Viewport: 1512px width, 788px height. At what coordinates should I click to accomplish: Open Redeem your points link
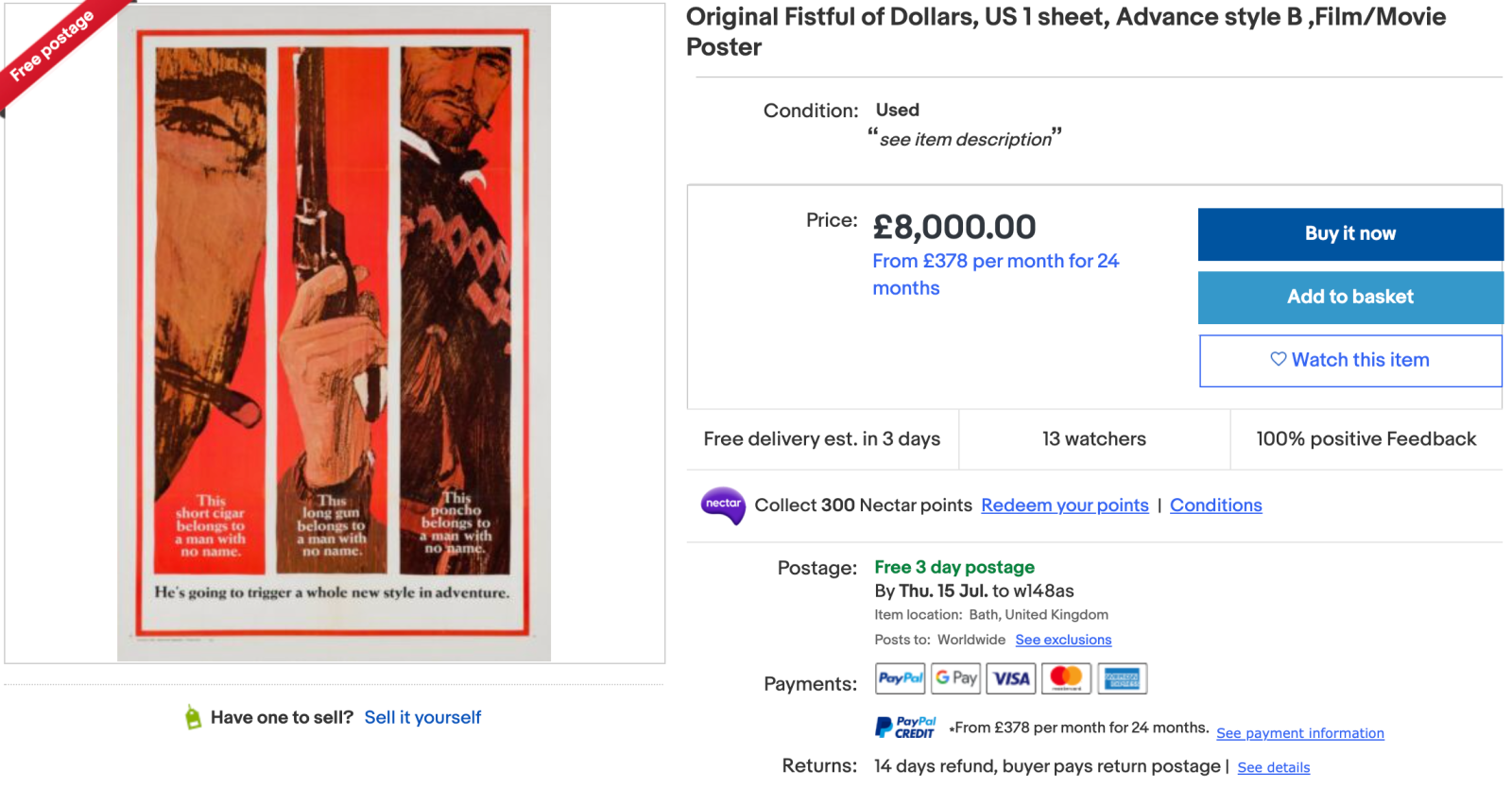click(1064, 505)
